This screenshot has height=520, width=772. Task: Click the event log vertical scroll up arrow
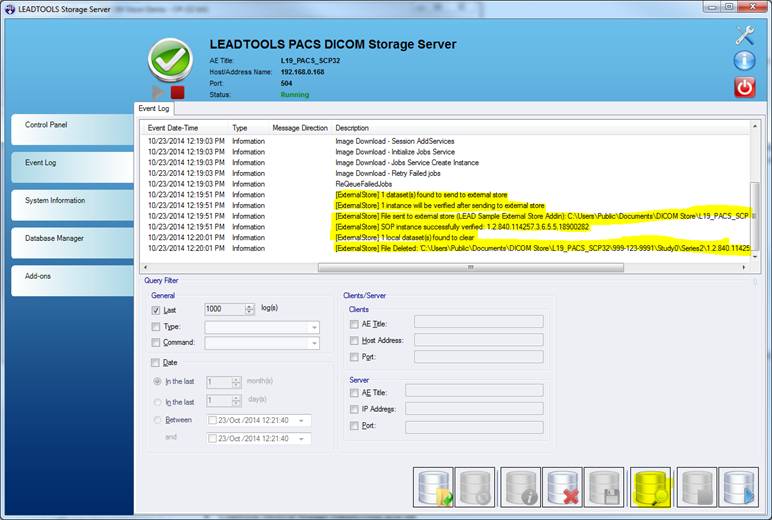pos(755,127)
